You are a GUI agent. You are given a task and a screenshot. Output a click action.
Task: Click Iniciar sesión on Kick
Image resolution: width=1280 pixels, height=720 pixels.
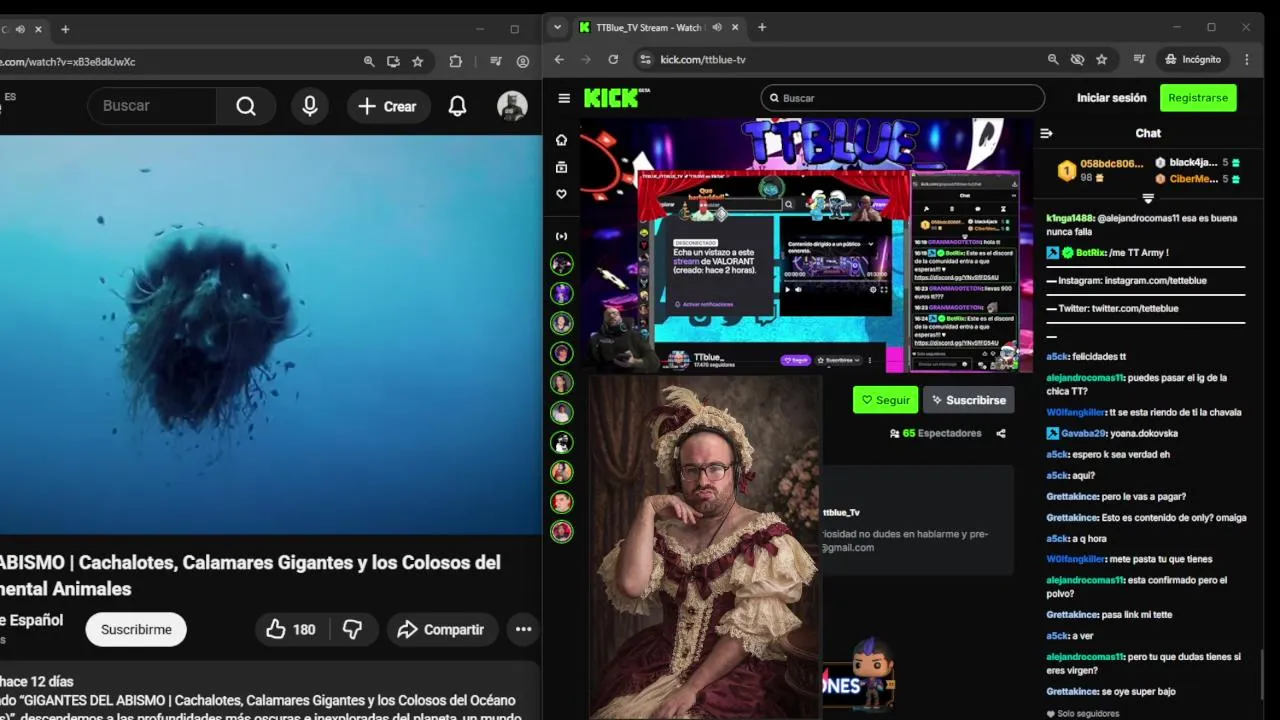pos(1111,98)
